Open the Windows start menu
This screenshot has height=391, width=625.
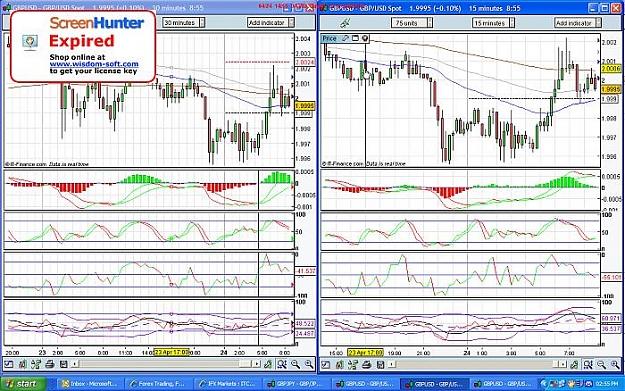[x=23, y=384]
